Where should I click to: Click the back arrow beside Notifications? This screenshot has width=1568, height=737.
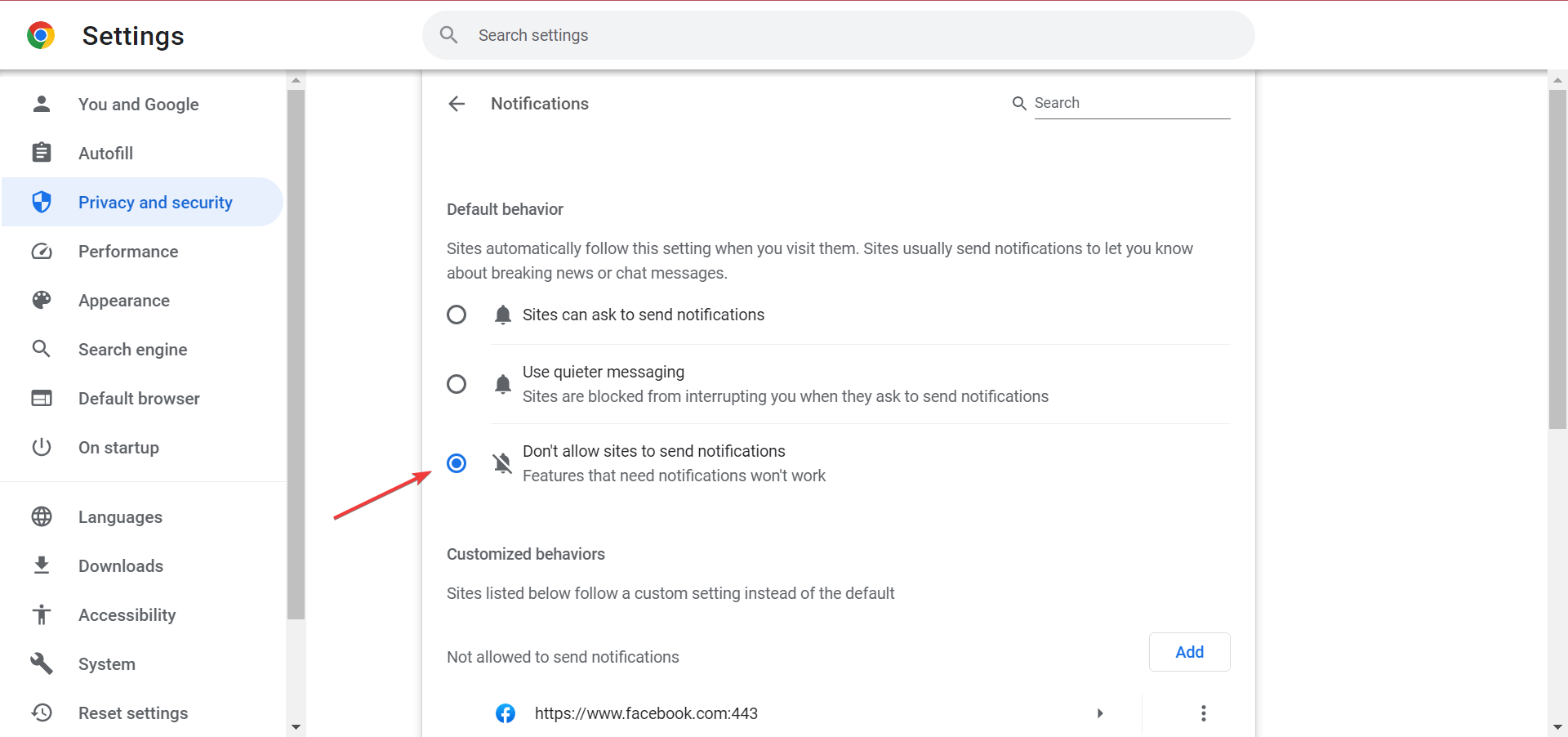pyautogui.click(x=457, y=104)
